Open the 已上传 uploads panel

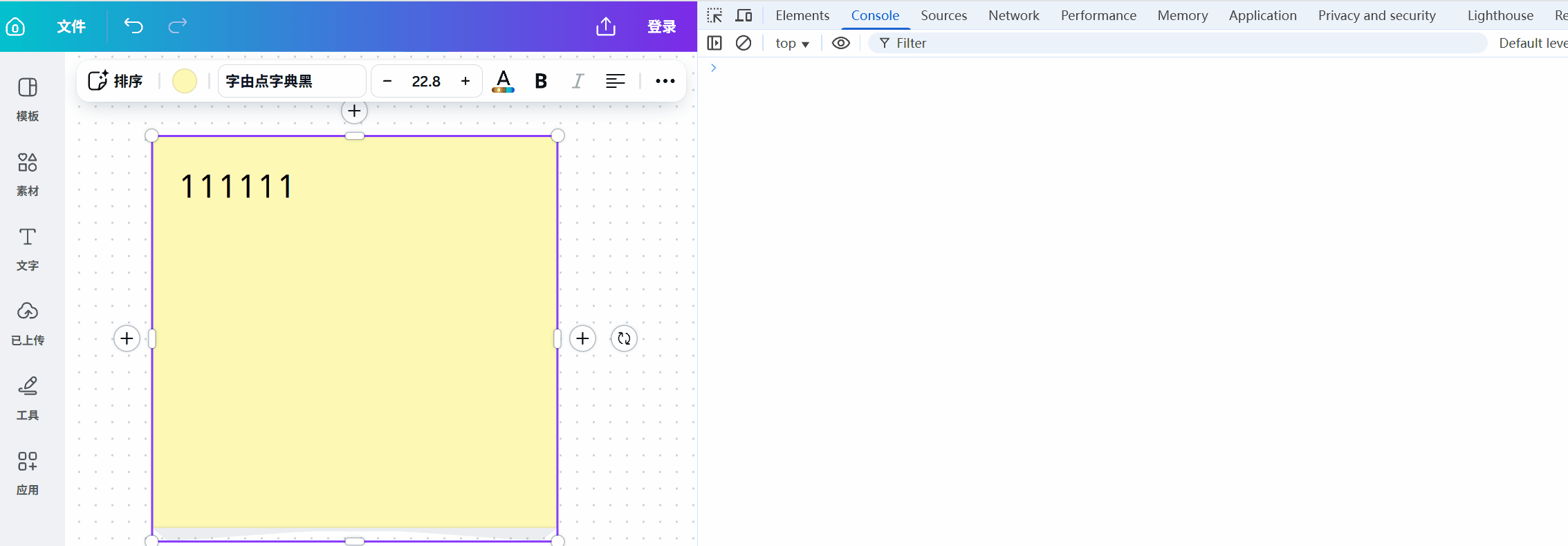point(28,324)
